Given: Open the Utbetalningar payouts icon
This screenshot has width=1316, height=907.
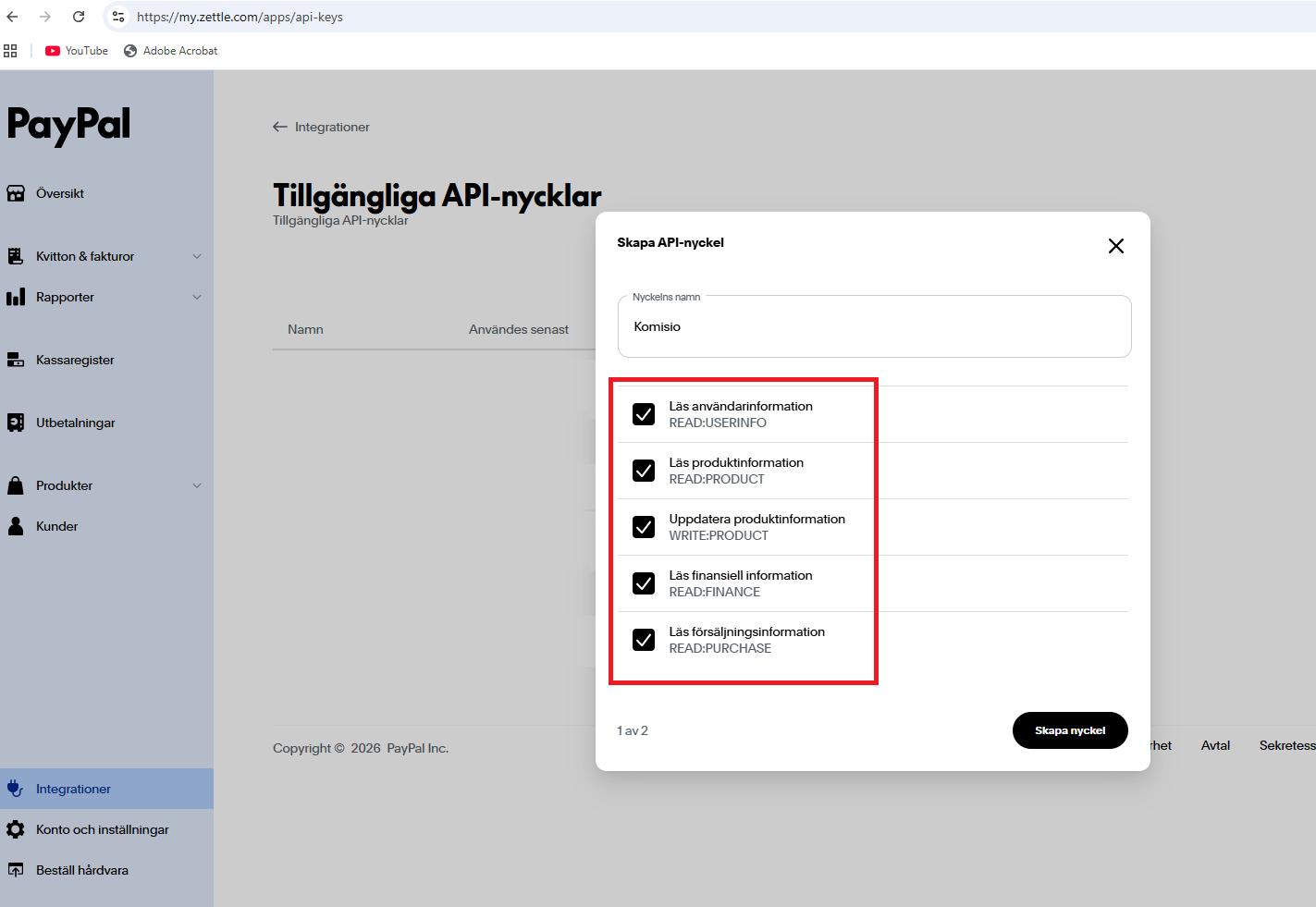Looking at the screenshot, I should coord(16,422).
